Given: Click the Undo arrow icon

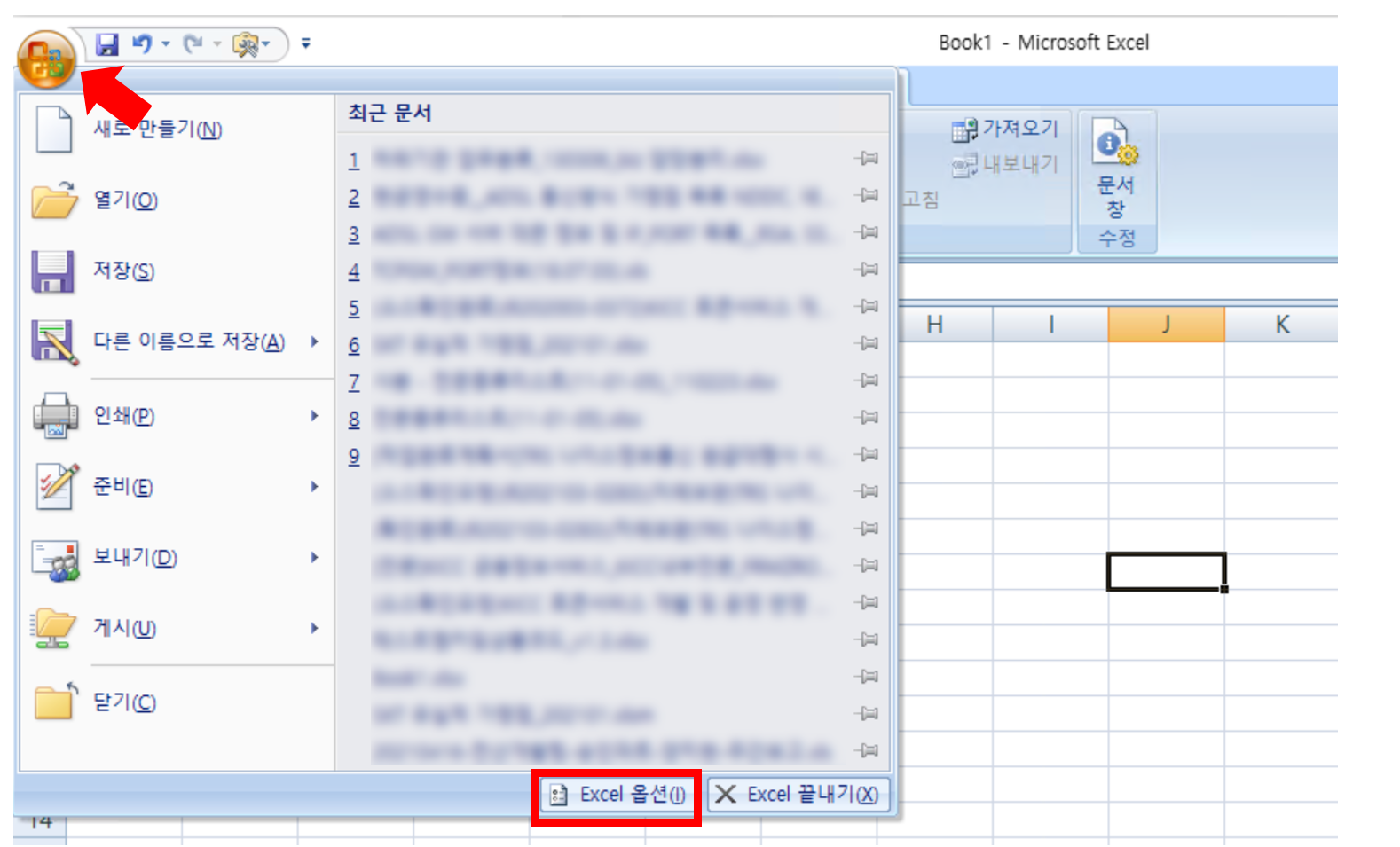Looking at the screenshot, I should [x=141, y=43].
